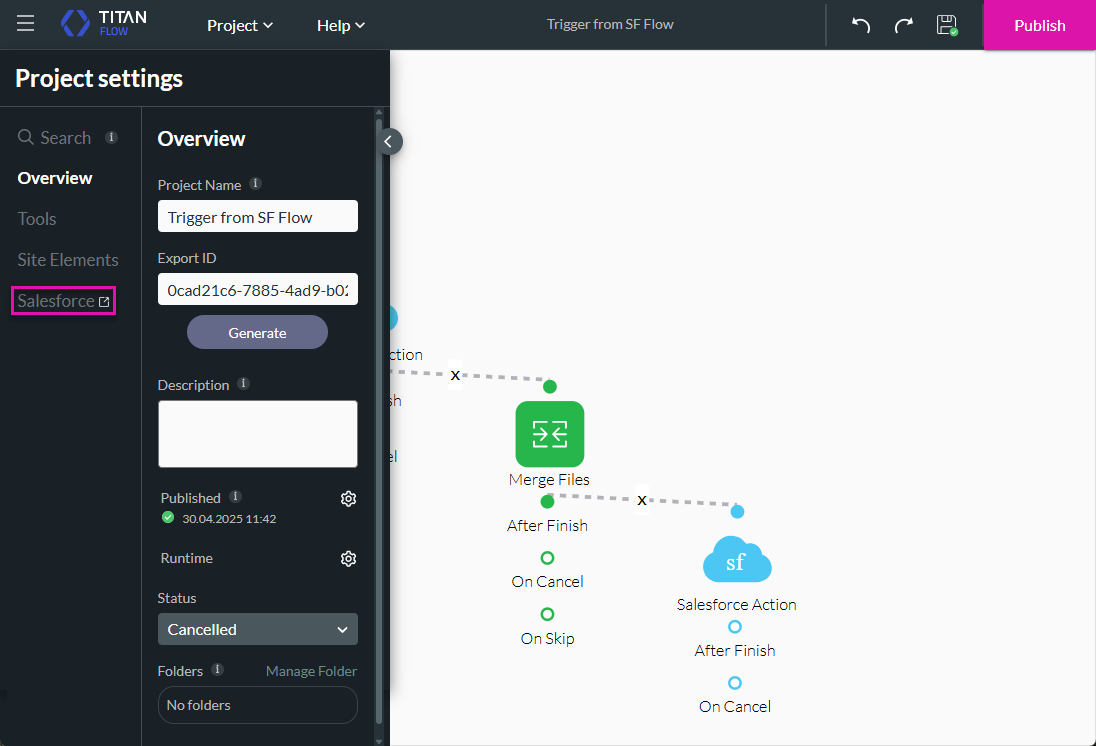Image resolution: width=1096 pixels, height=746 pixels.
Task: Click the published date 30.04.2025 11:42
Action: [x=229, y=519]
